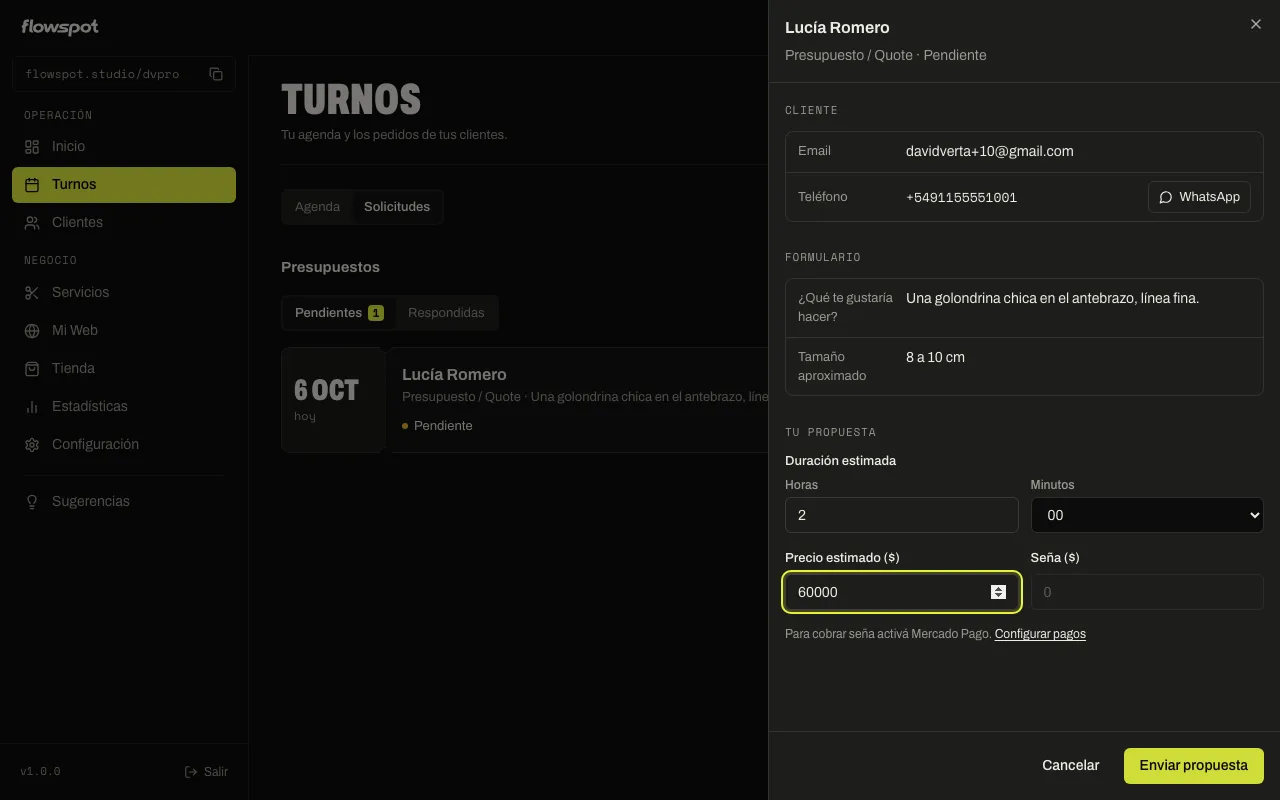Click the '8 a 10 cm' size answer
Viewport: 1280px width, 800px height.
tap(935, 357)
